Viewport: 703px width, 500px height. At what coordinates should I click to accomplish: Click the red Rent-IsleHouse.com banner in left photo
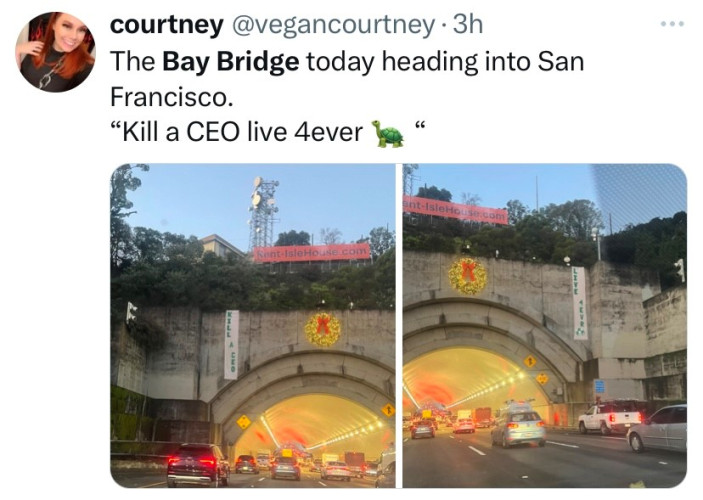tap(312, 253)
